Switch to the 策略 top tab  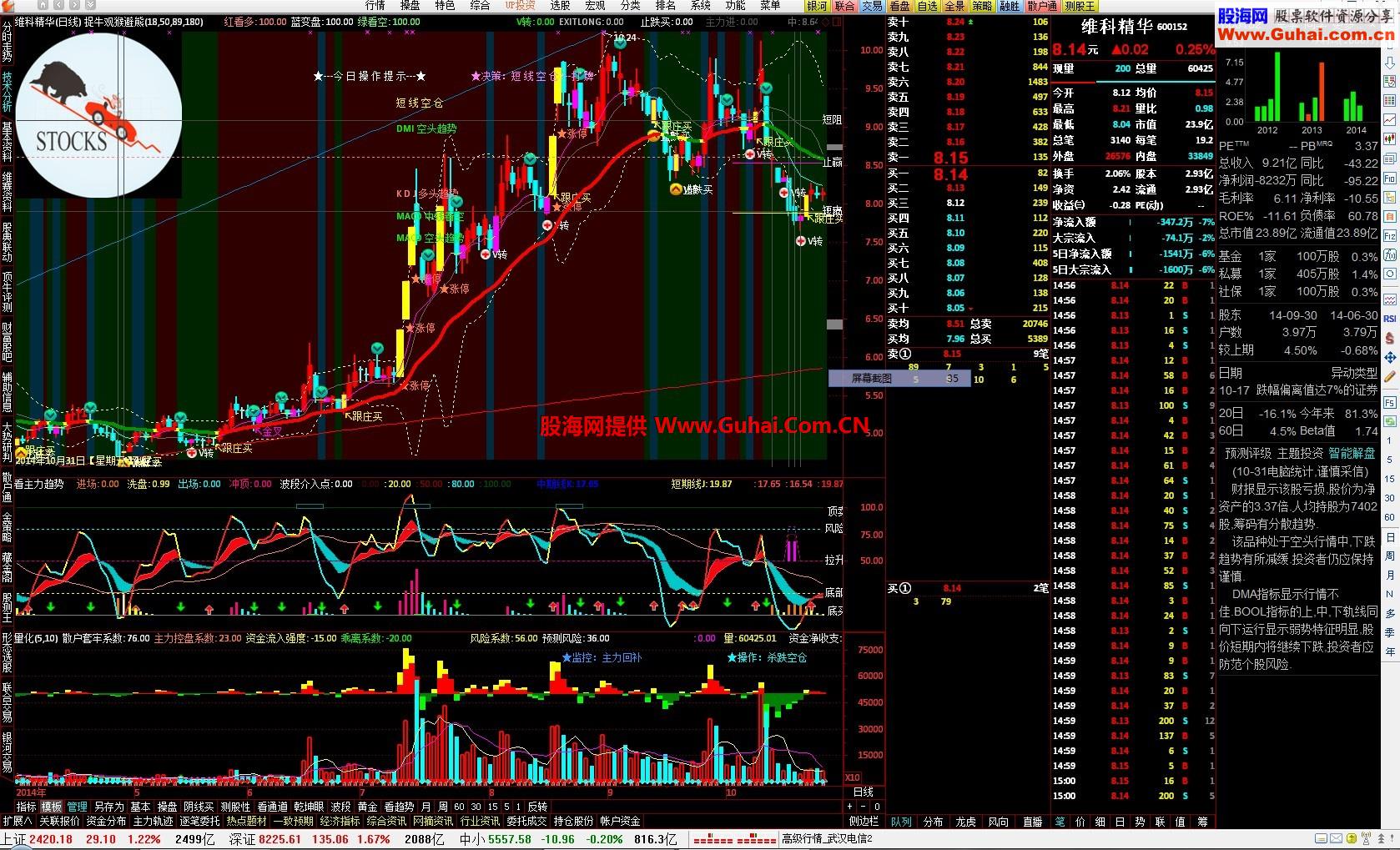coord(982,6)
